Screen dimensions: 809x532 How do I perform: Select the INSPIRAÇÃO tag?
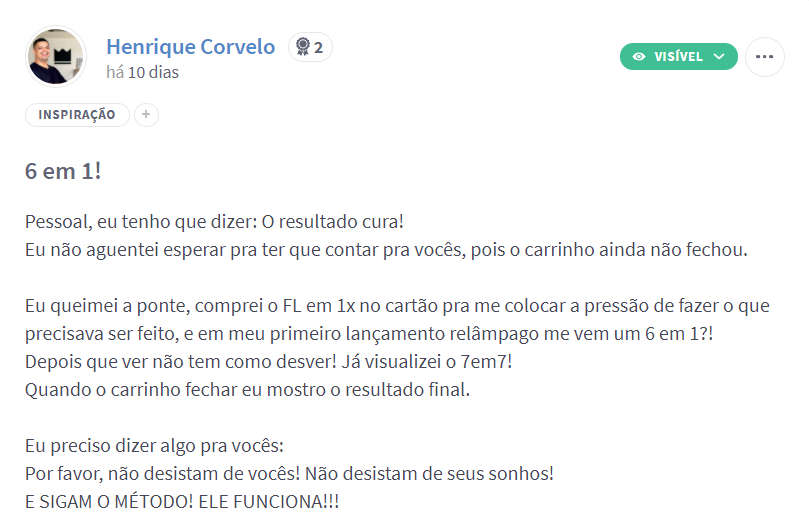[77, 115]
